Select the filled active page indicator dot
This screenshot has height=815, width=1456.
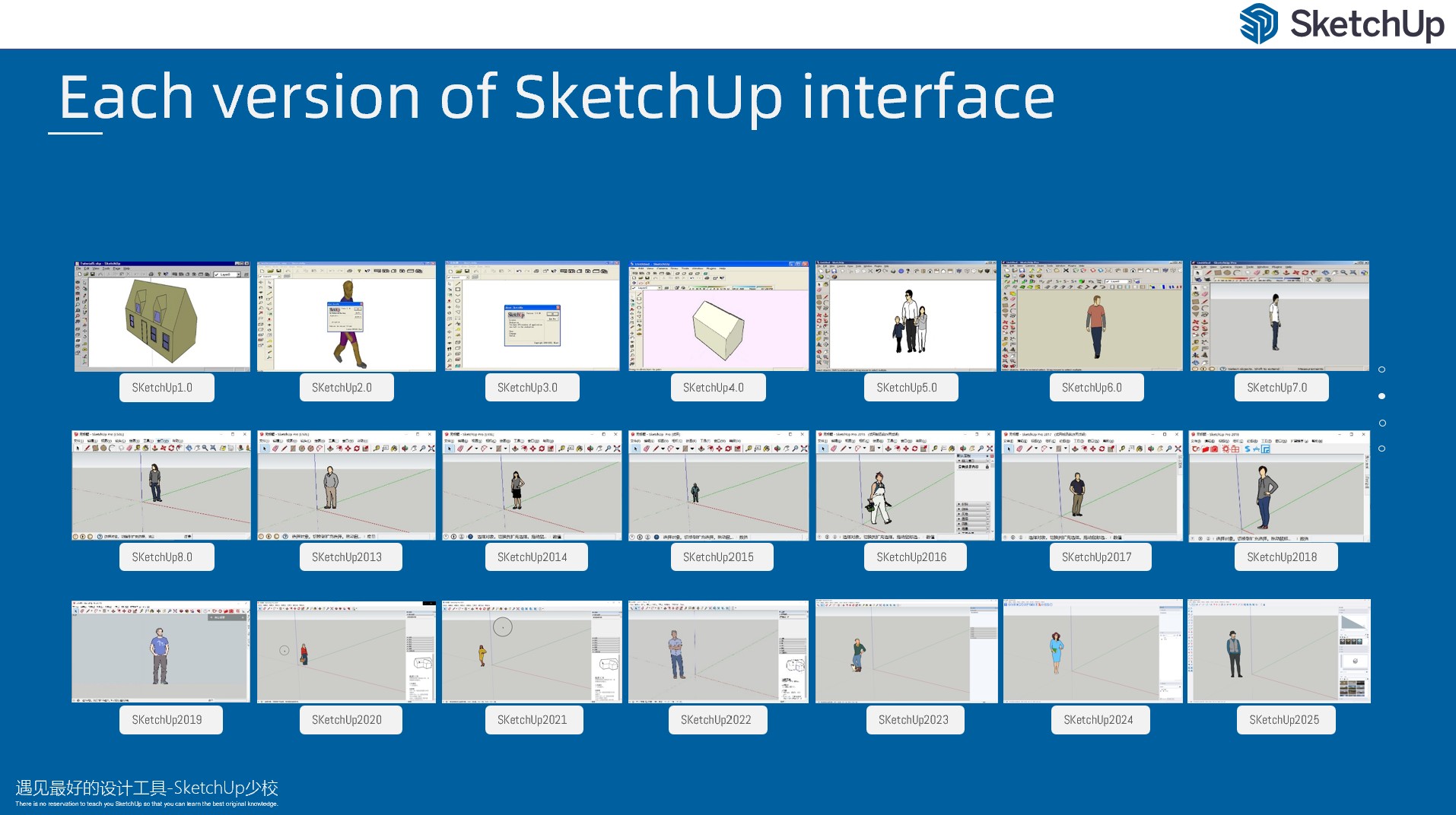(x=1381, y=396)
